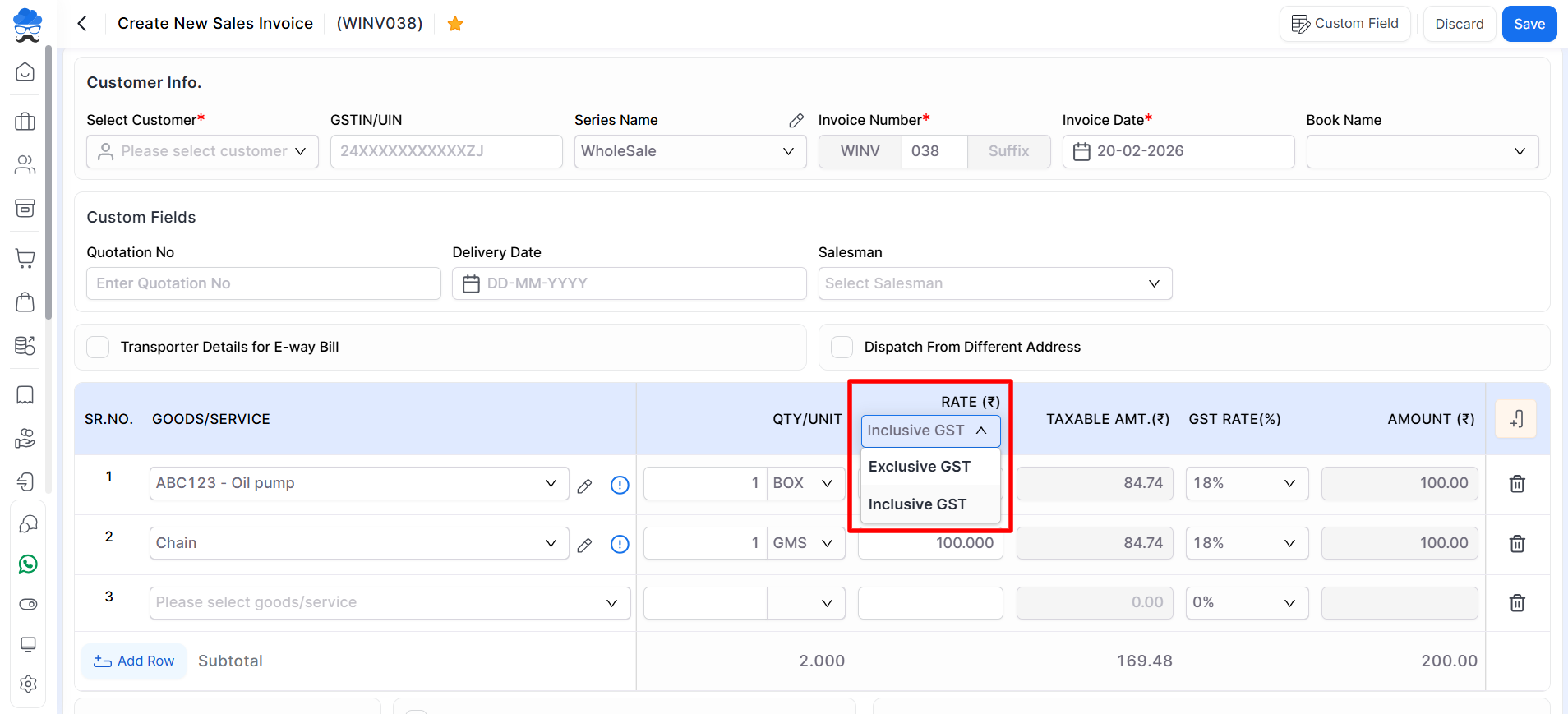Expand the Select Salesman dropdown
The image size is (1568, 714).
coord(994,283)
